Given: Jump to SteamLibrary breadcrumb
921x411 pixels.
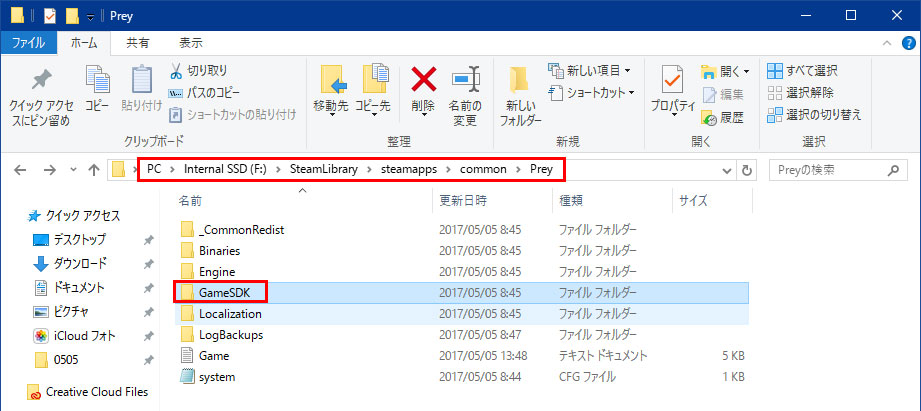Looking at the screenshot, I should point(324,170).
